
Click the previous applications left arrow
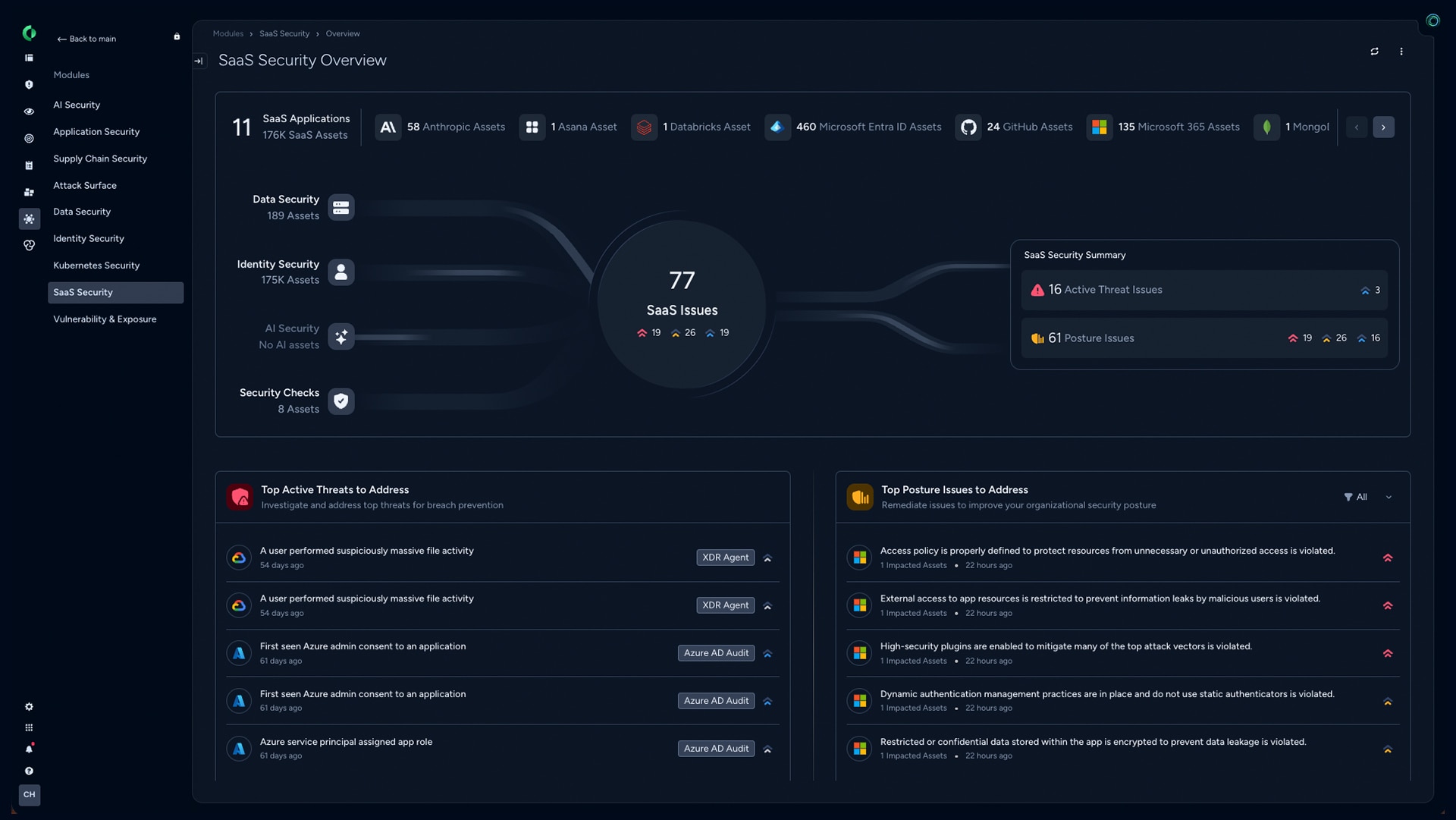1357,127
